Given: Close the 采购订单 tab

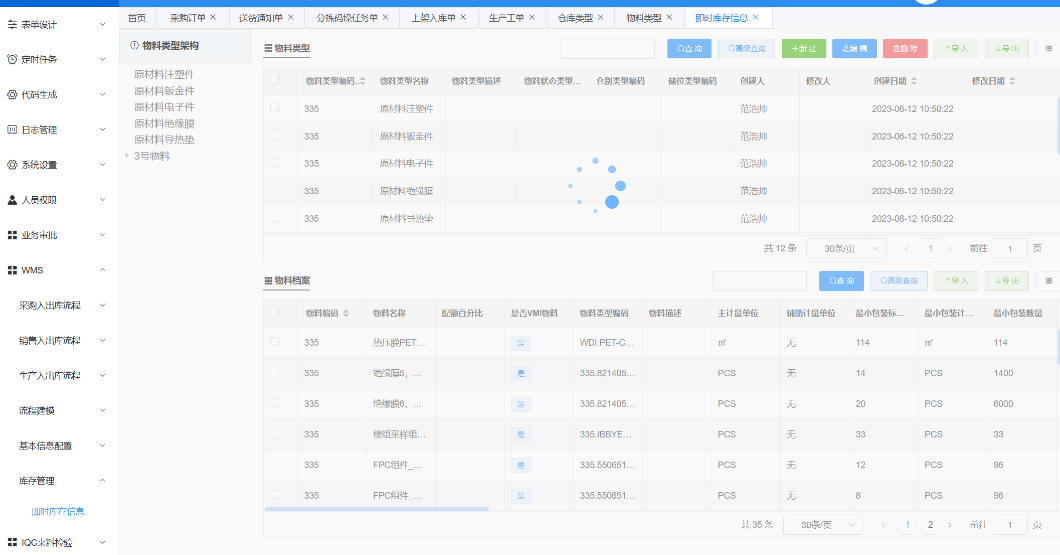Looking at the screenshot, I should pos(213,18).
